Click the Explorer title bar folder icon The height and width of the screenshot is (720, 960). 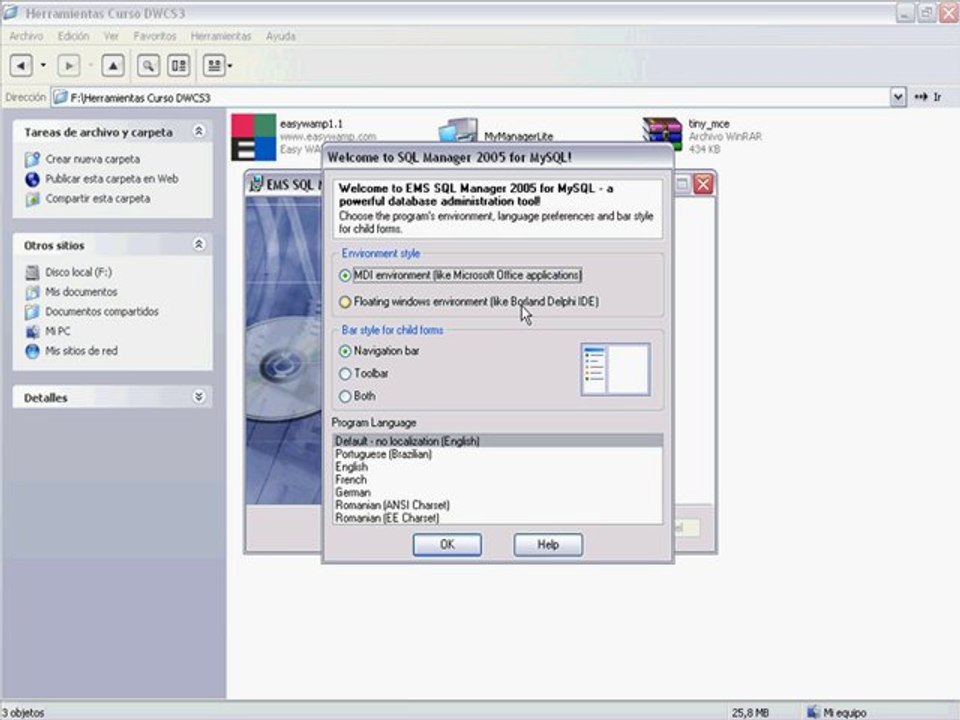coord(10,13)
